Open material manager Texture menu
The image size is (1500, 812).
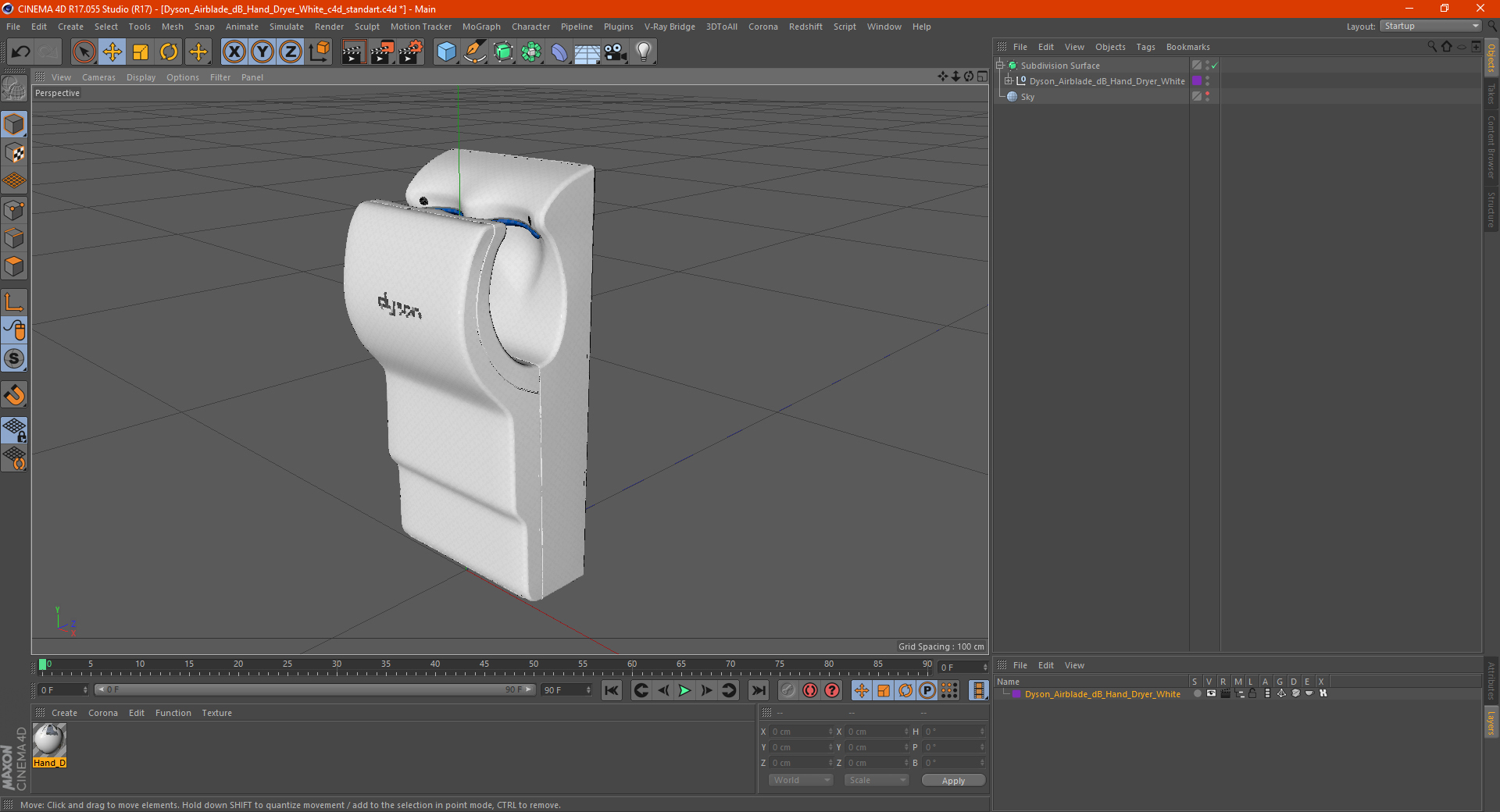click(x=216, y=713)
